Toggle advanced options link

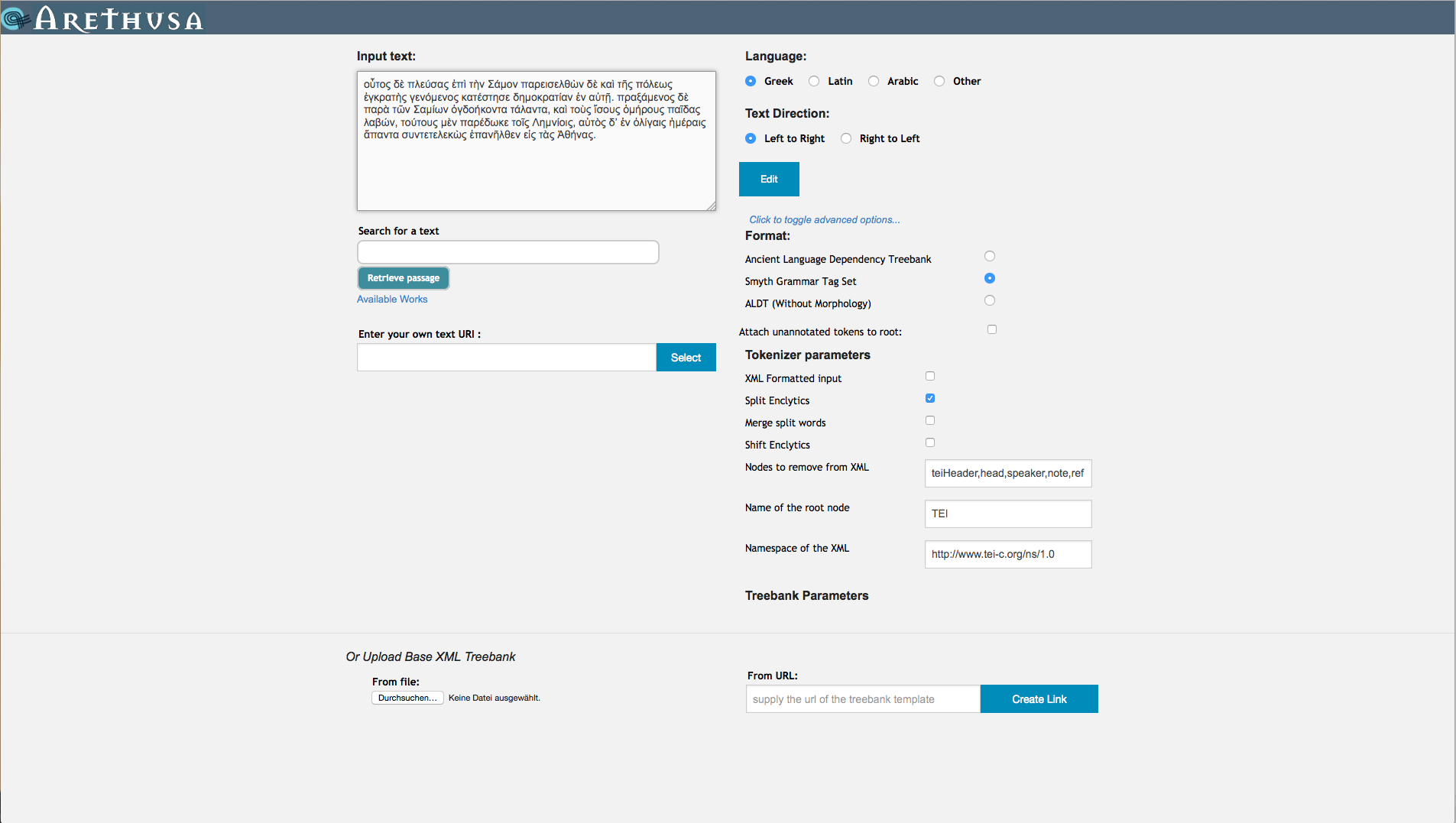[x=824, y=219]
